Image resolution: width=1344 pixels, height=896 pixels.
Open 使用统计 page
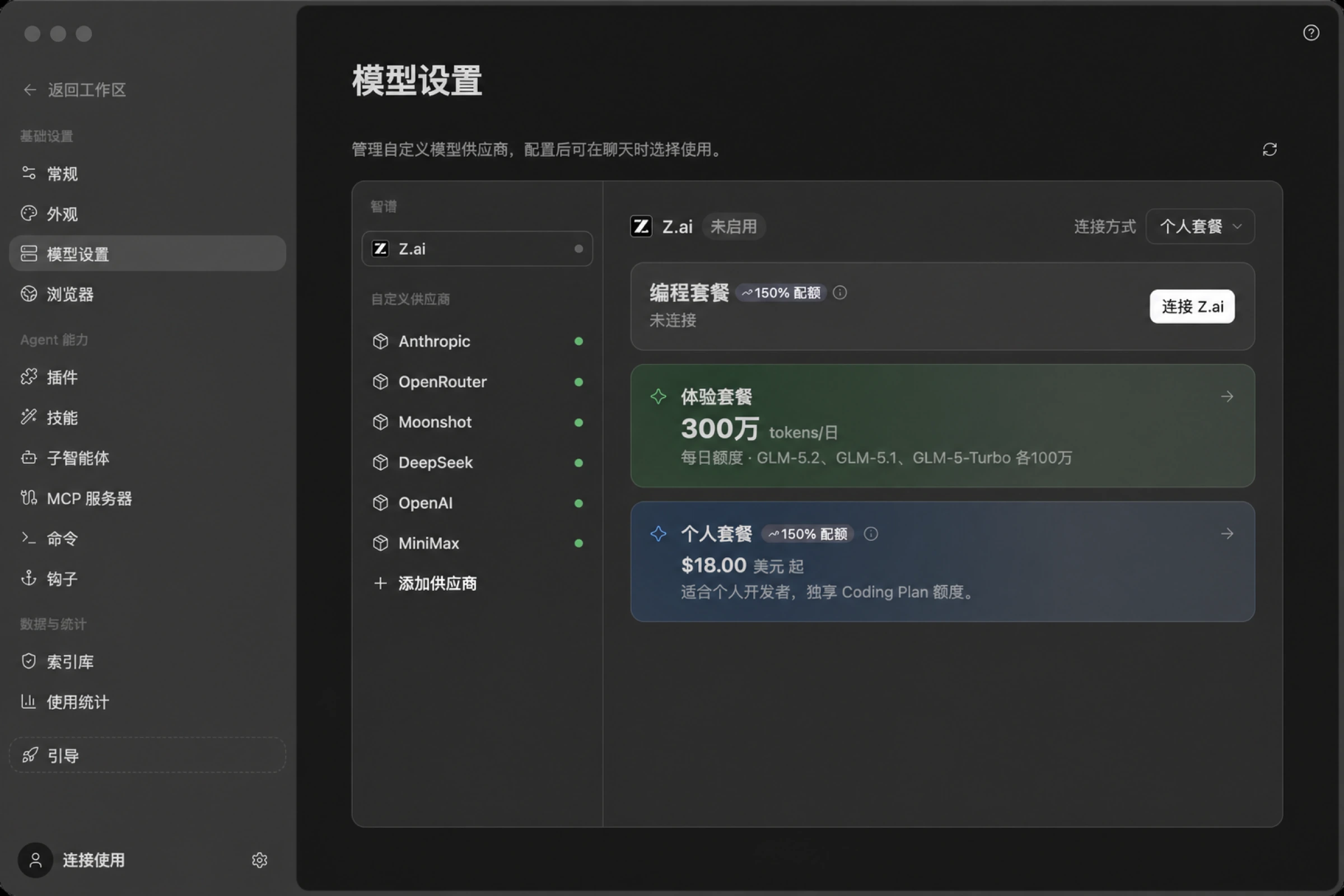(x=147, y=702)
